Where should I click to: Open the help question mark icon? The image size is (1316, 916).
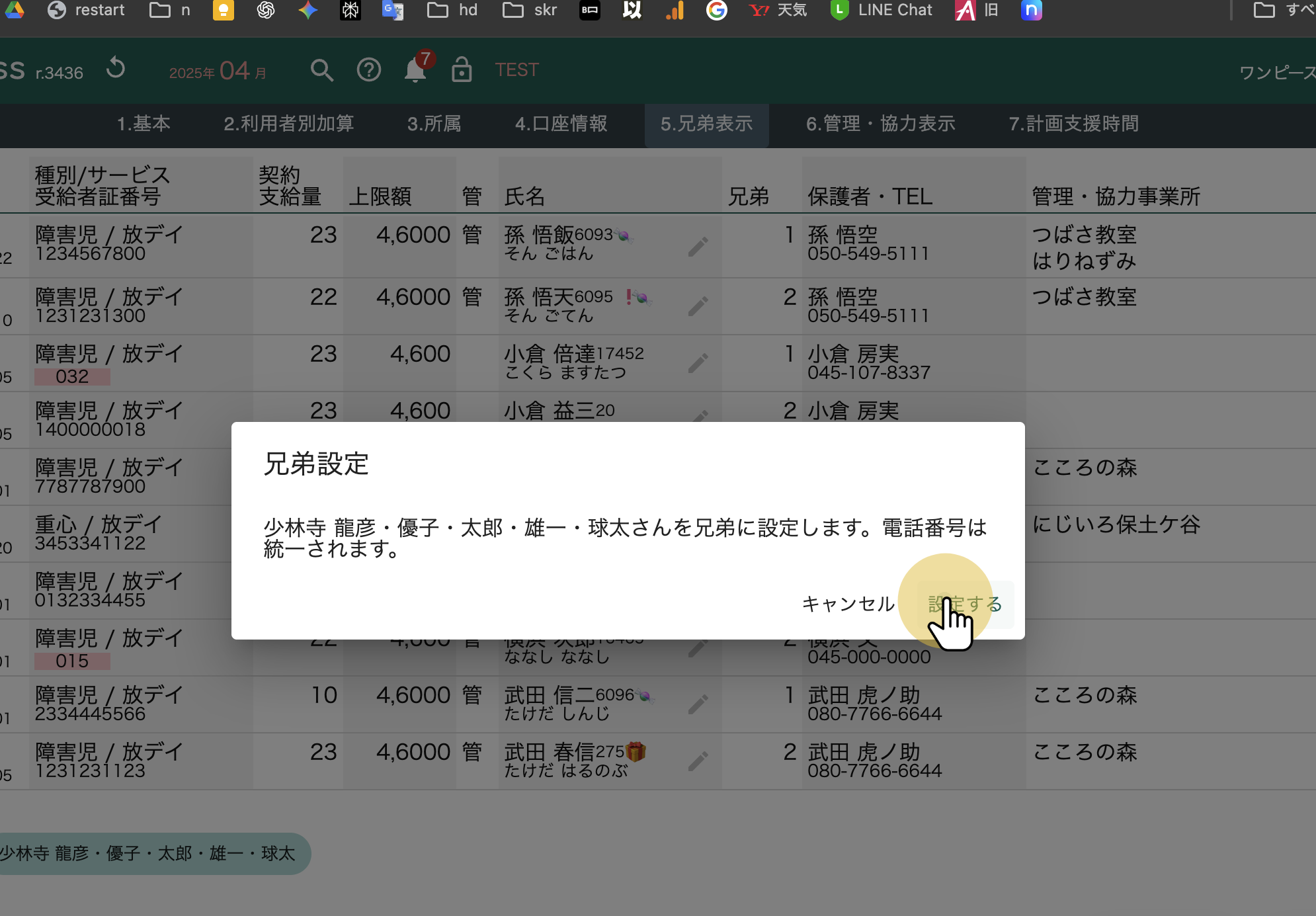click(x=368, y=70)
